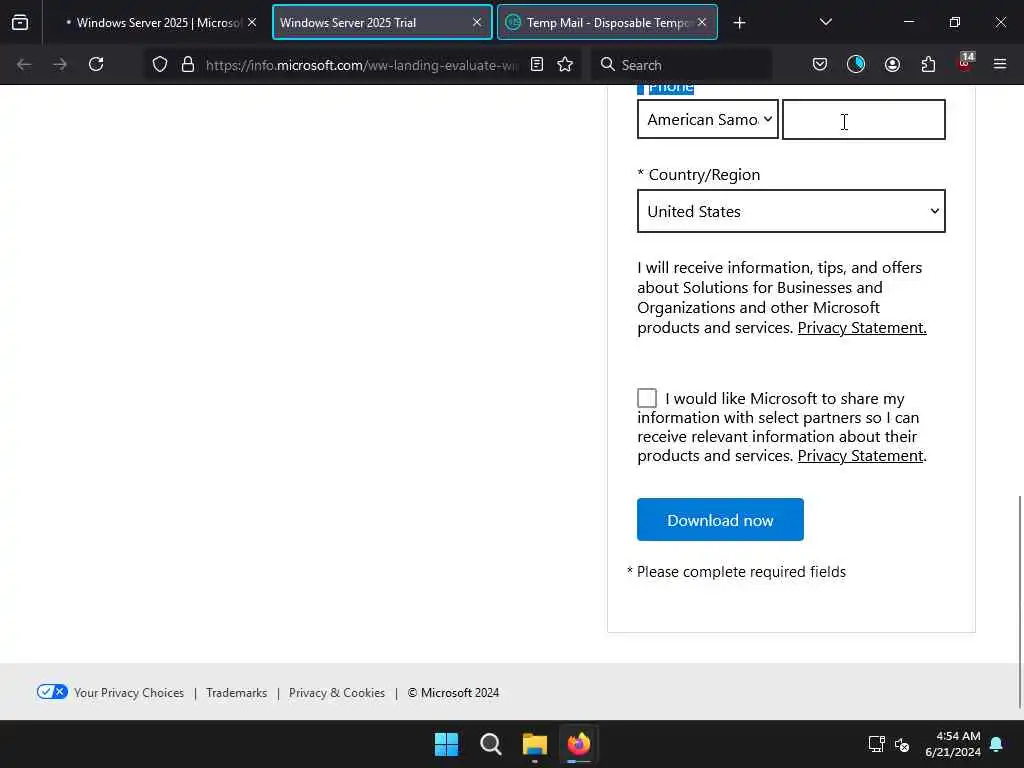Click the browser Search box
The width and height of the screenshot is (1024, 768).
pos(681,65)
